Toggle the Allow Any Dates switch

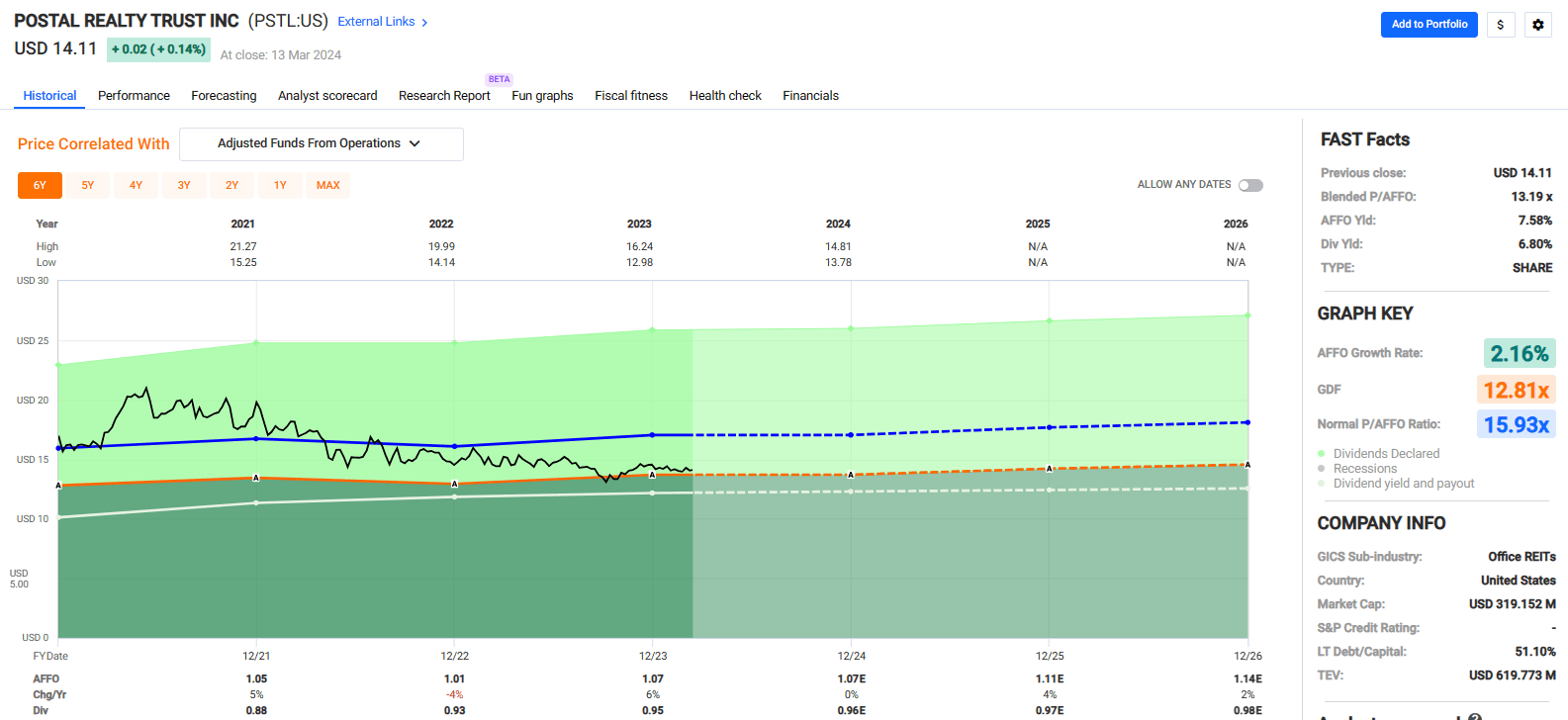click(x=1250, y=185)
